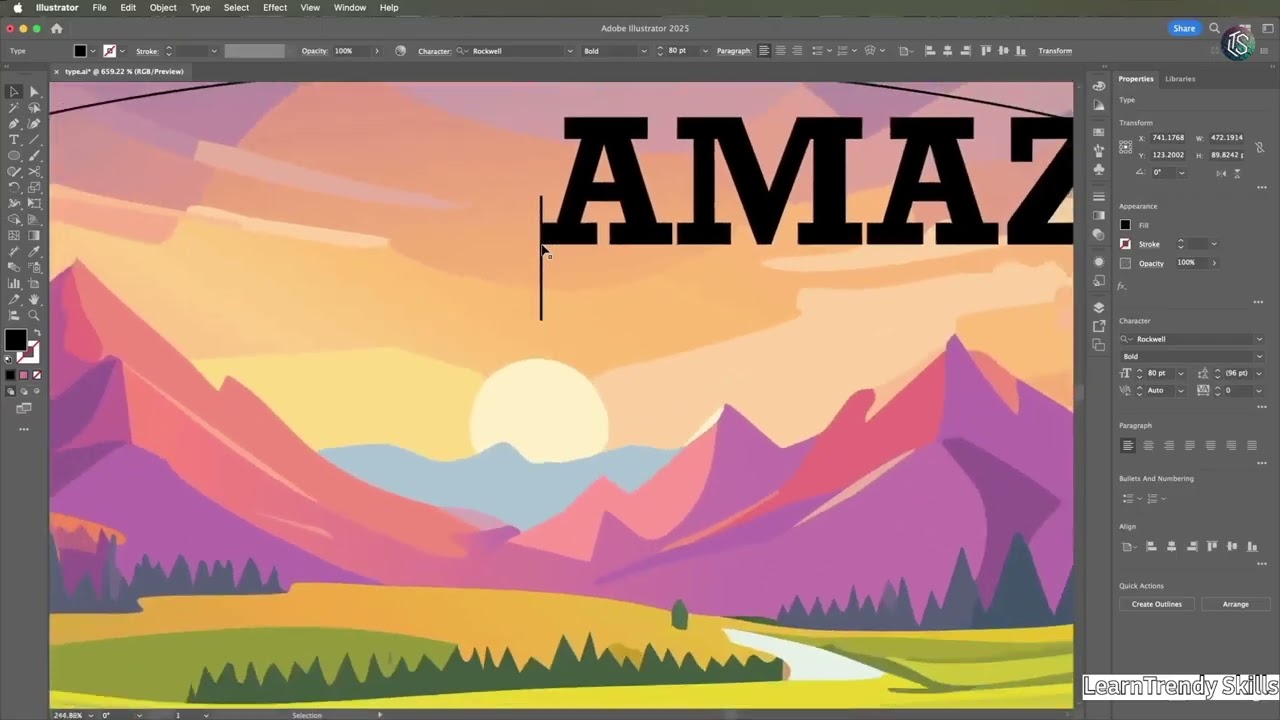Screen dimensions: 1280x720
Task: Open the Apple menu
Action: tap(16, 7)
